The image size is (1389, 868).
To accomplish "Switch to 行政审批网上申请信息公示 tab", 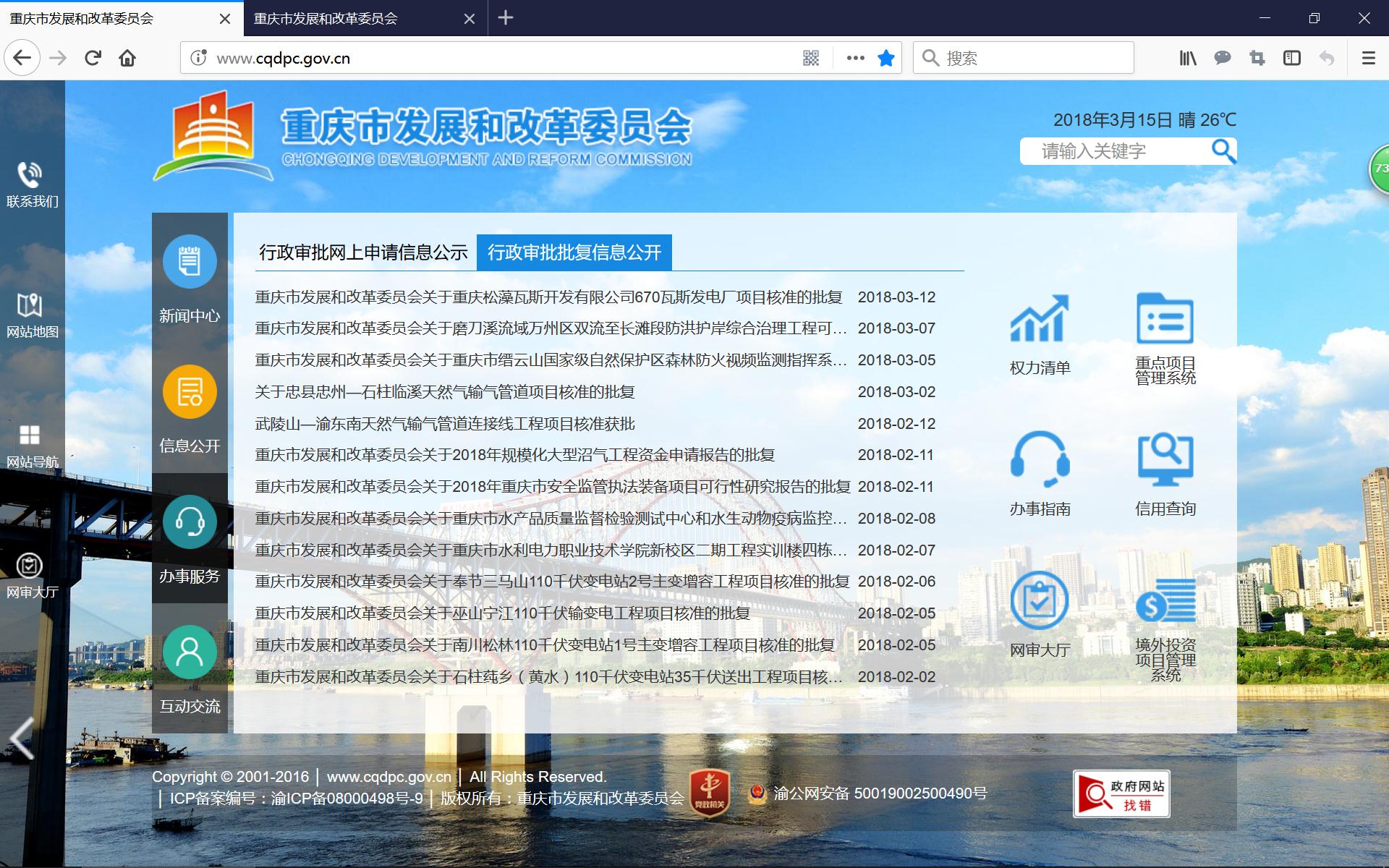I will click(363, 252).
